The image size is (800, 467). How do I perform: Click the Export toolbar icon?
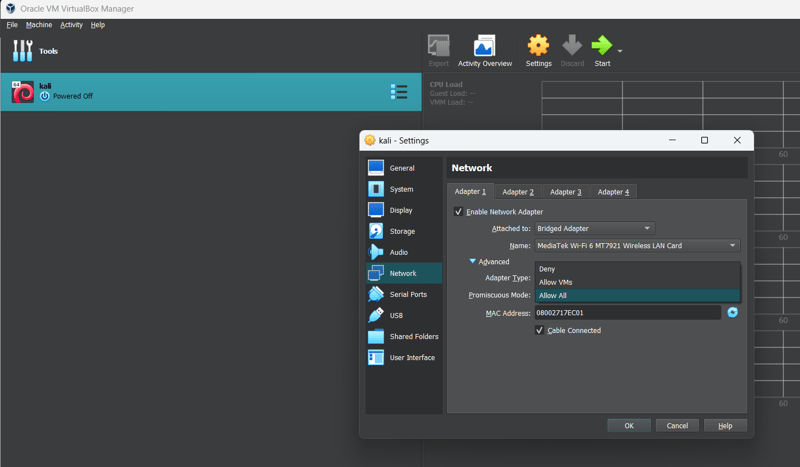438,51
